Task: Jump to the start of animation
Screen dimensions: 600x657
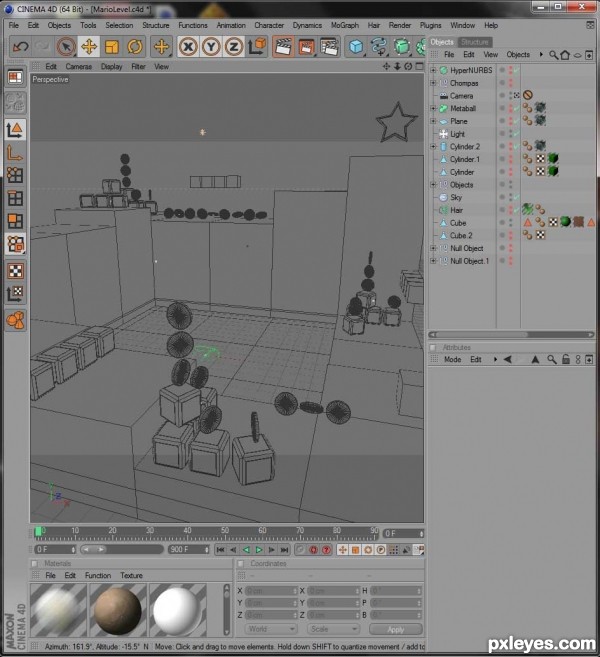Action: [220, 550]
